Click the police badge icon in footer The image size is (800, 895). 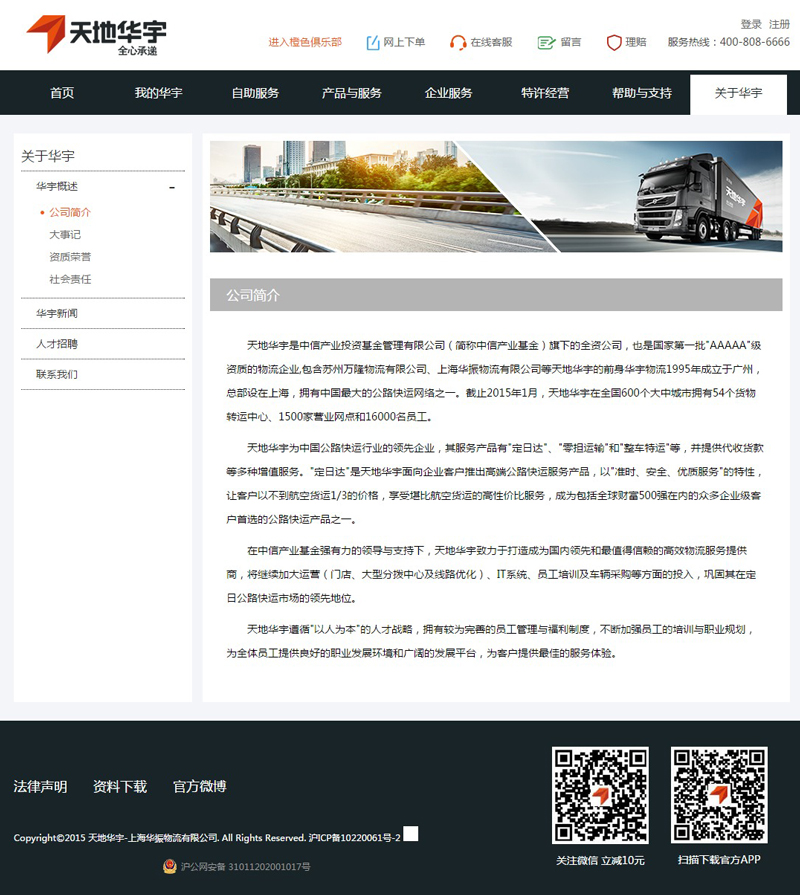click(169, 866)
